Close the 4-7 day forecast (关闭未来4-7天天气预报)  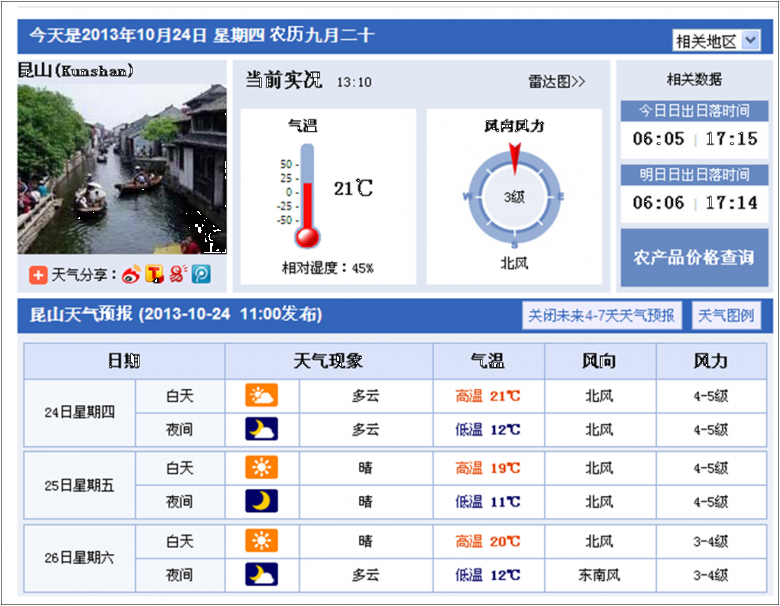(x=601, y=315)
